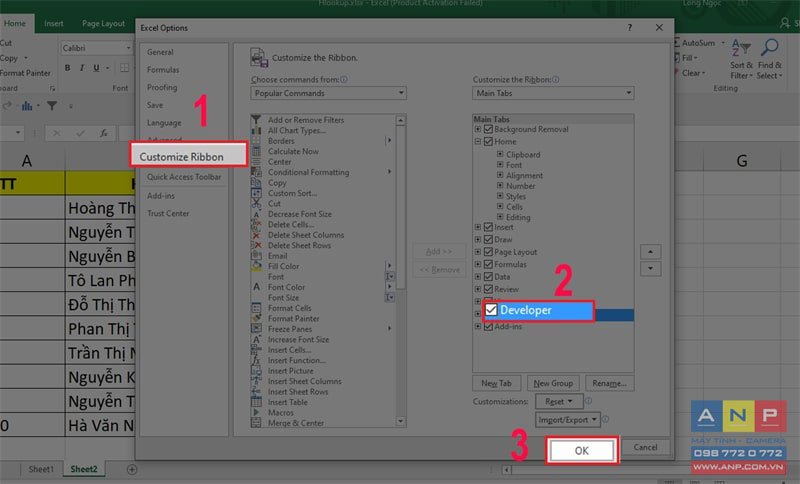Select the Customize Ribbon category

click(188, 157)
